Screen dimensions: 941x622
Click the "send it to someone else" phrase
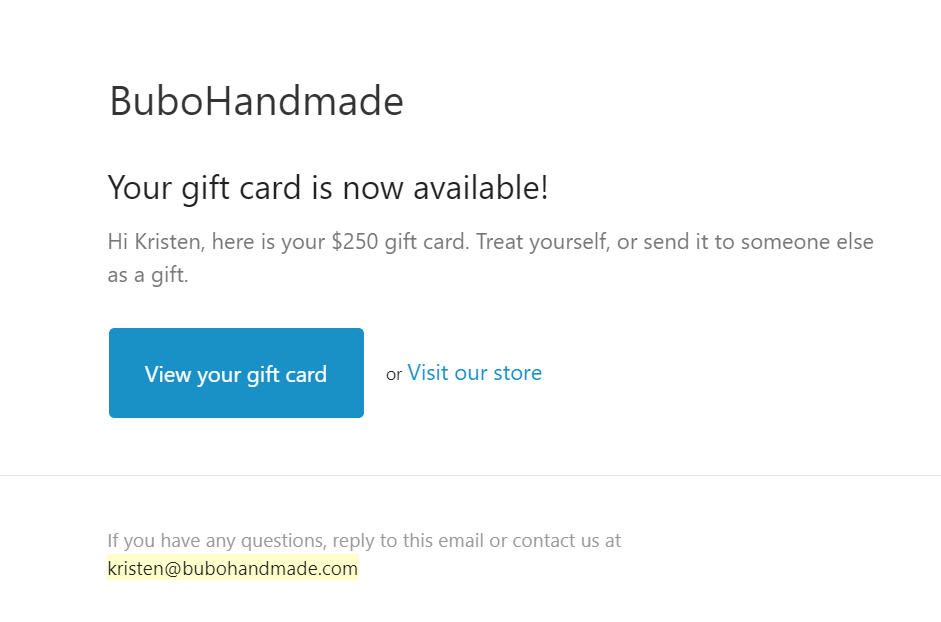[758, 242]
